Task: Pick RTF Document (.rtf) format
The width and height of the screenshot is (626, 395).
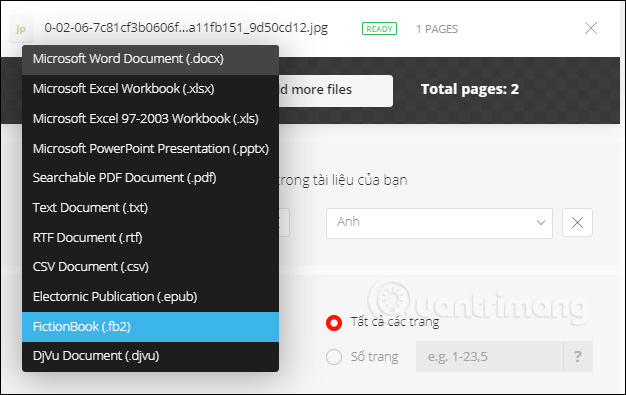Action: [150, 238]
